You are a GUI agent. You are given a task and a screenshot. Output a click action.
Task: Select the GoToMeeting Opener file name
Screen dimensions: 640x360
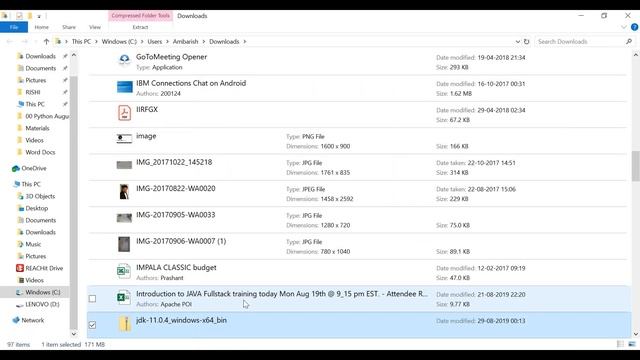171,57
